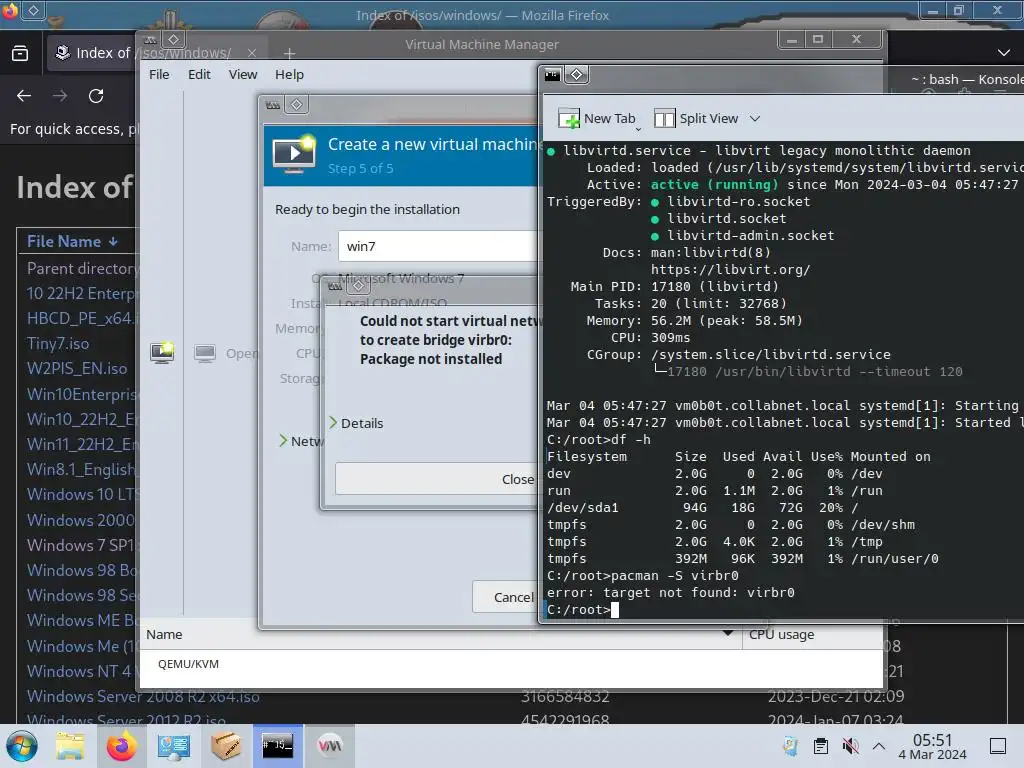1024x768 pixels.
Task: Switch to Konsole taskbar entry
Action: point(278,746)
